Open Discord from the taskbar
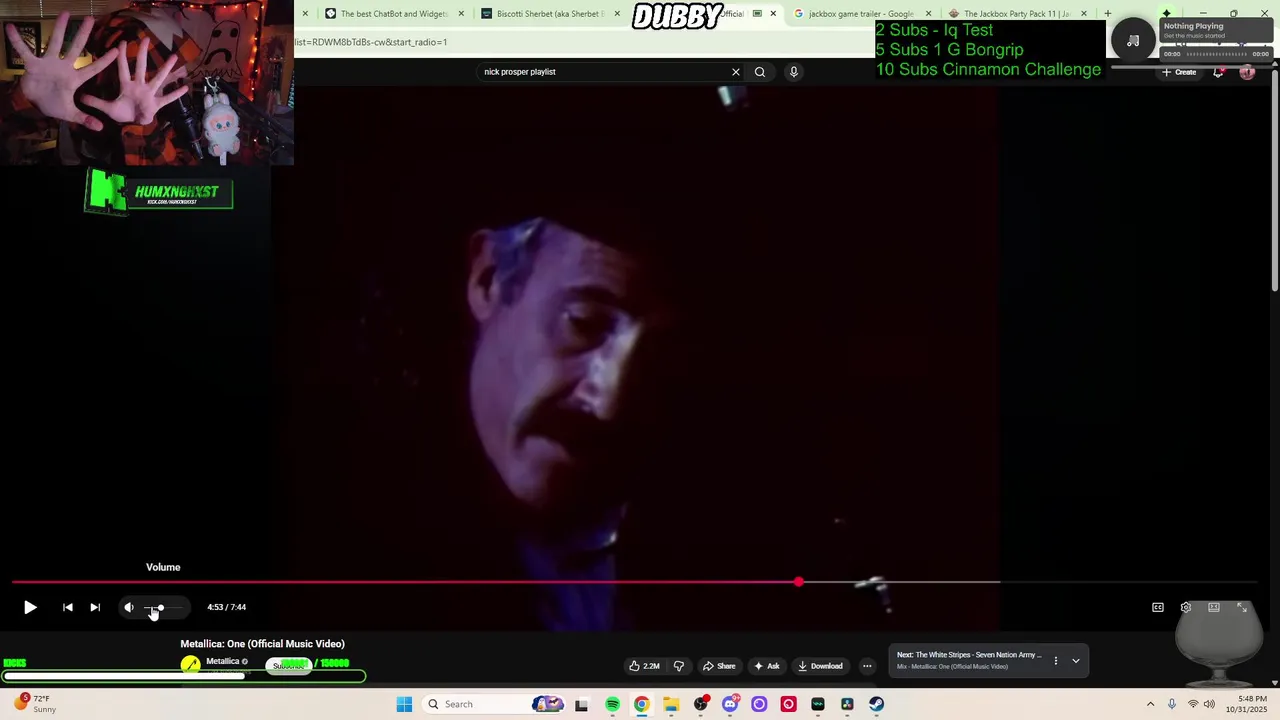The height and width of the screenshot is (720, 1280). (730, 704)
